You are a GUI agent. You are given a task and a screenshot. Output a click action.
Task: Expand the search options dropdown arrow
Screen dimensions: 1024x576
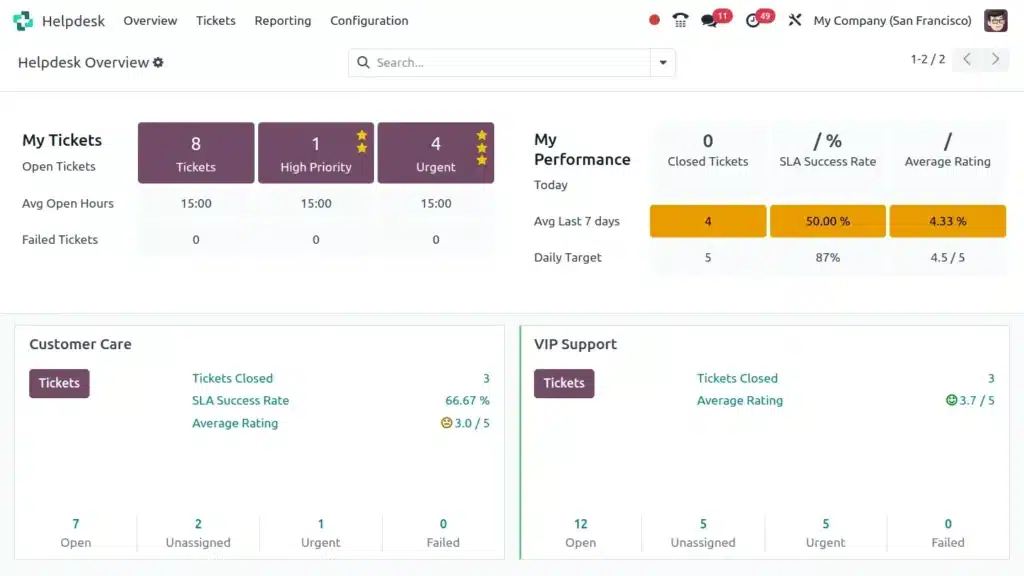click(x=662, y=62)
